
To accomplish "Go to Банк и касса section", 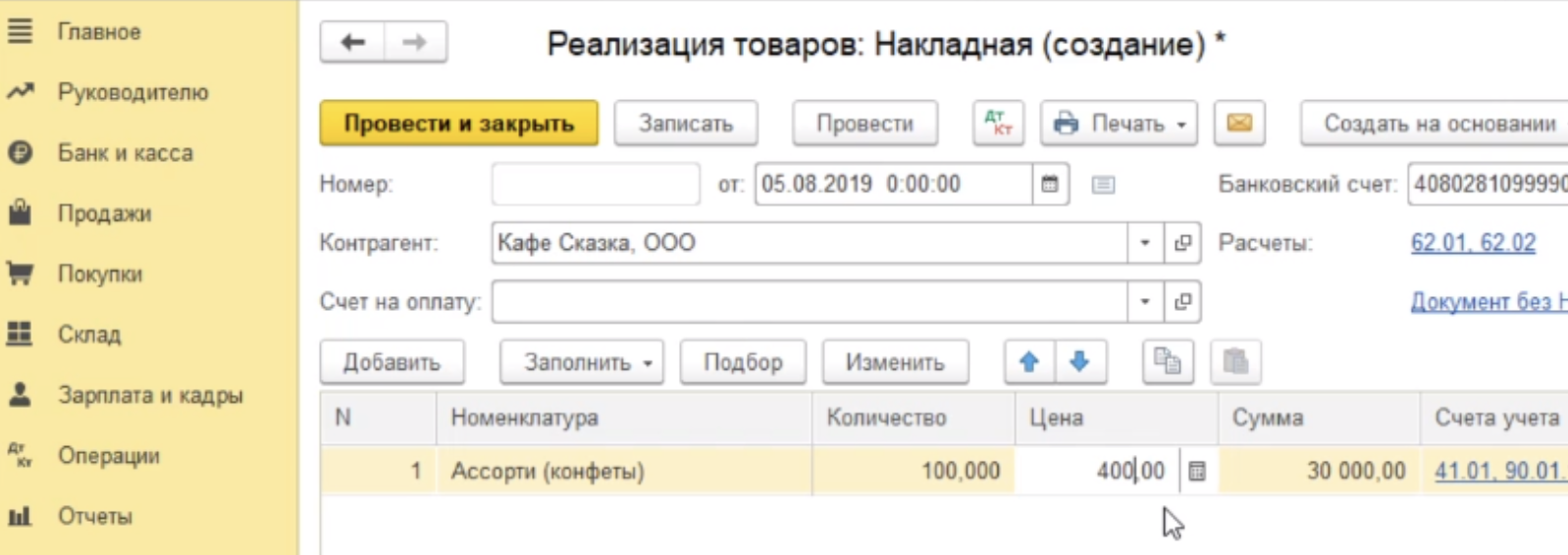I will [x=124, y=153].
